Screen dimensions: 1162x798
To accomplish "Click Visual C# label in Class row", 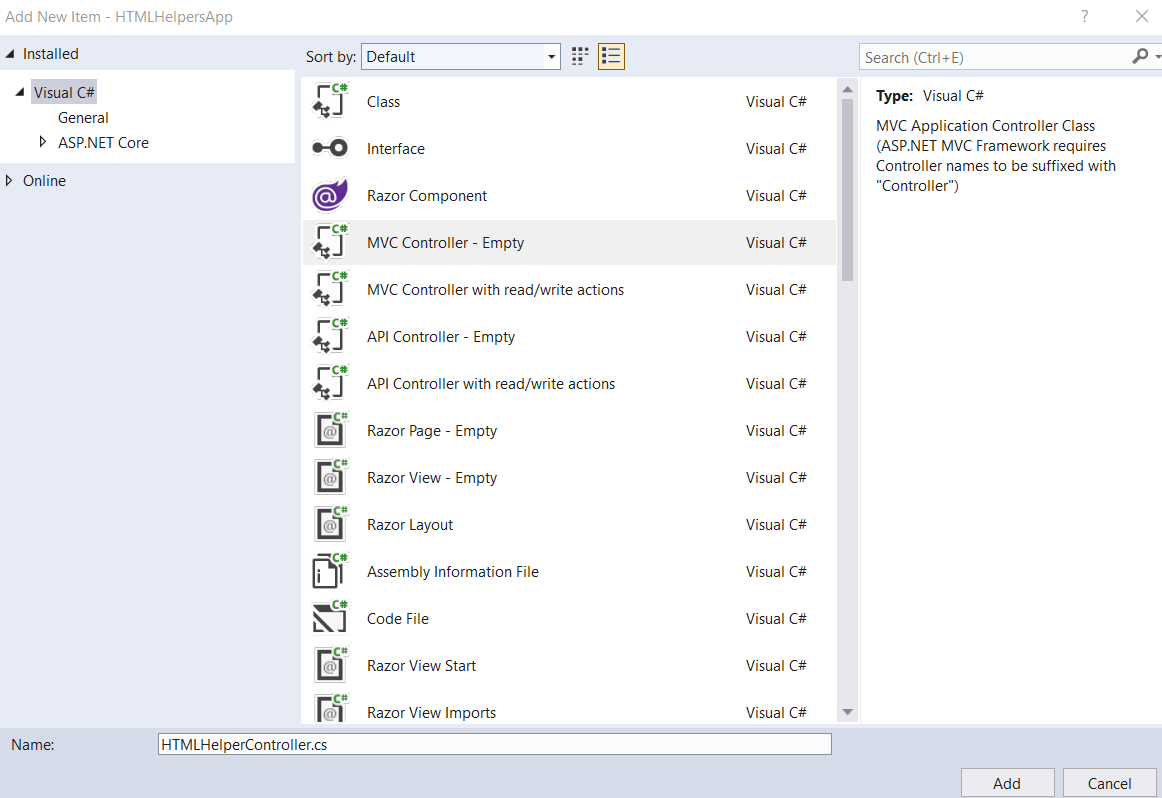I will [776, 102].
